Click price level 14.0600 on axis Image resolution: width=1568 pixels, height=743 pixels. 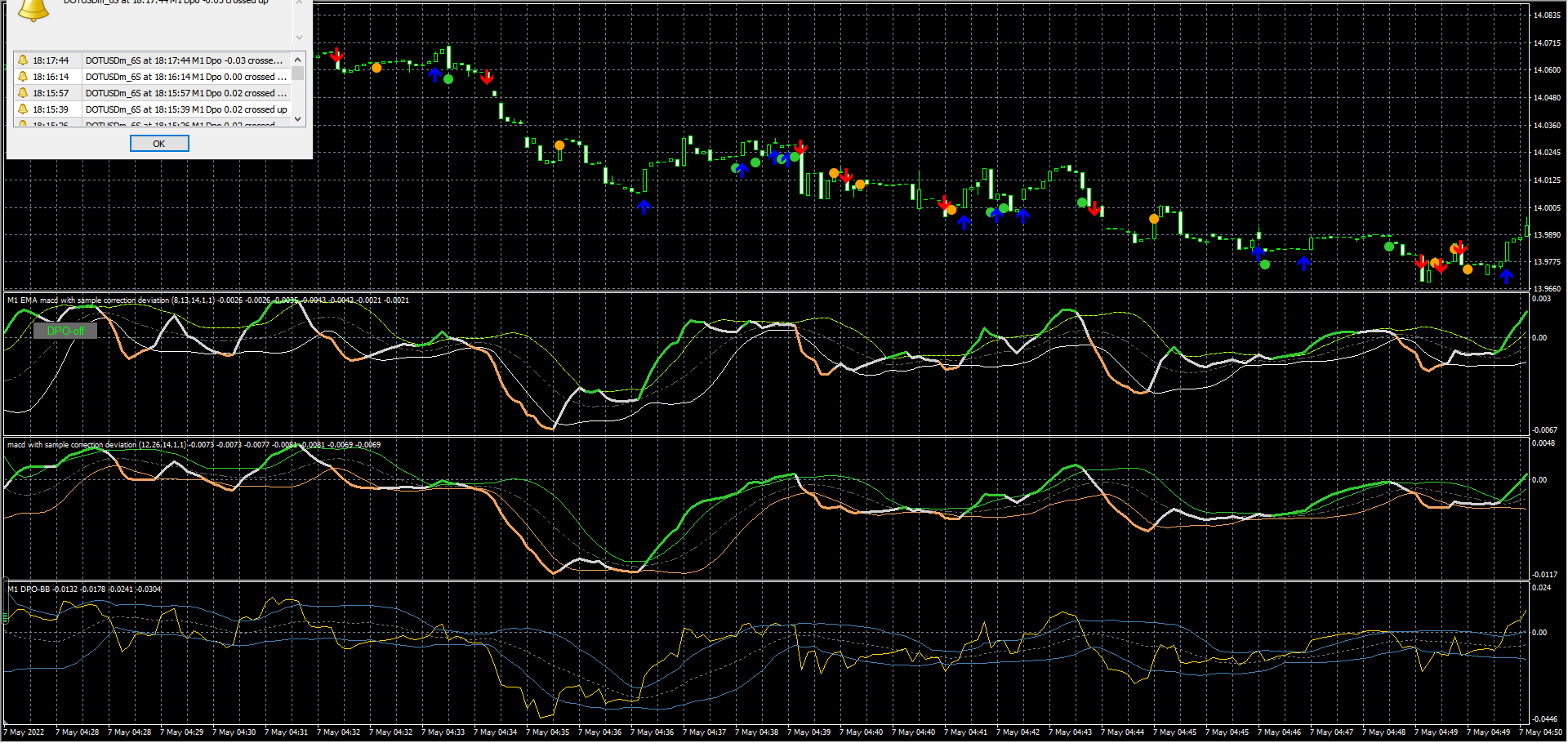pos(1547,70)
